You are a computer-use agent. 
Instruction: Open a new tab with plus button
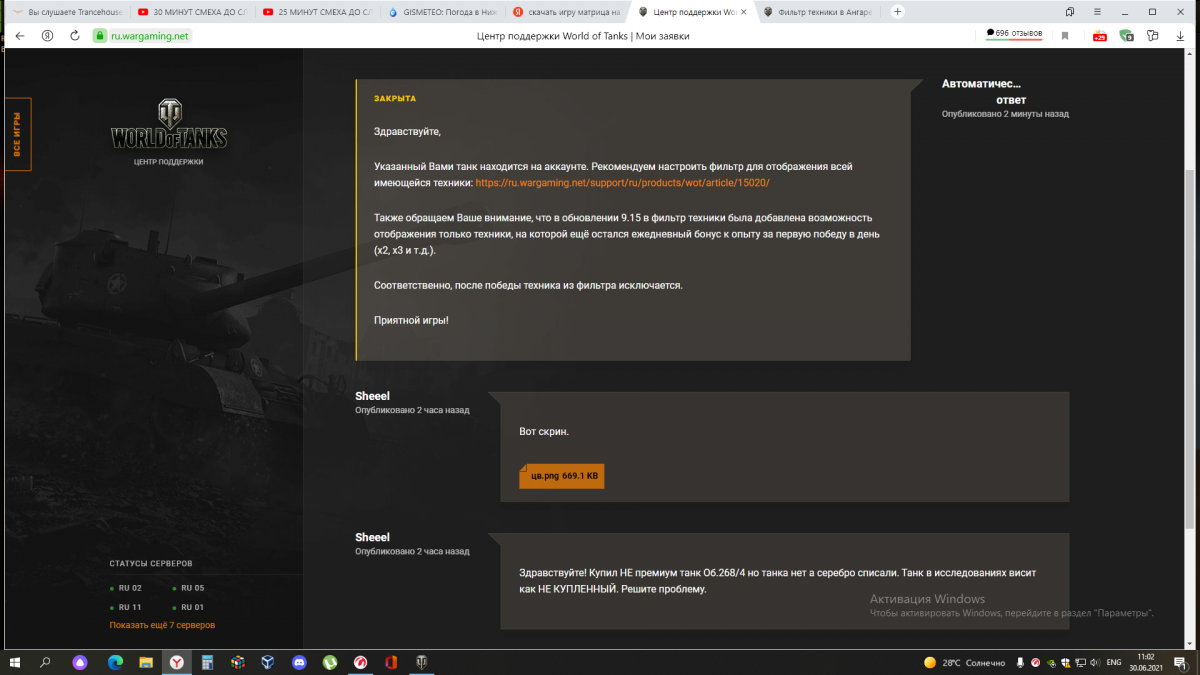[898, 12]
